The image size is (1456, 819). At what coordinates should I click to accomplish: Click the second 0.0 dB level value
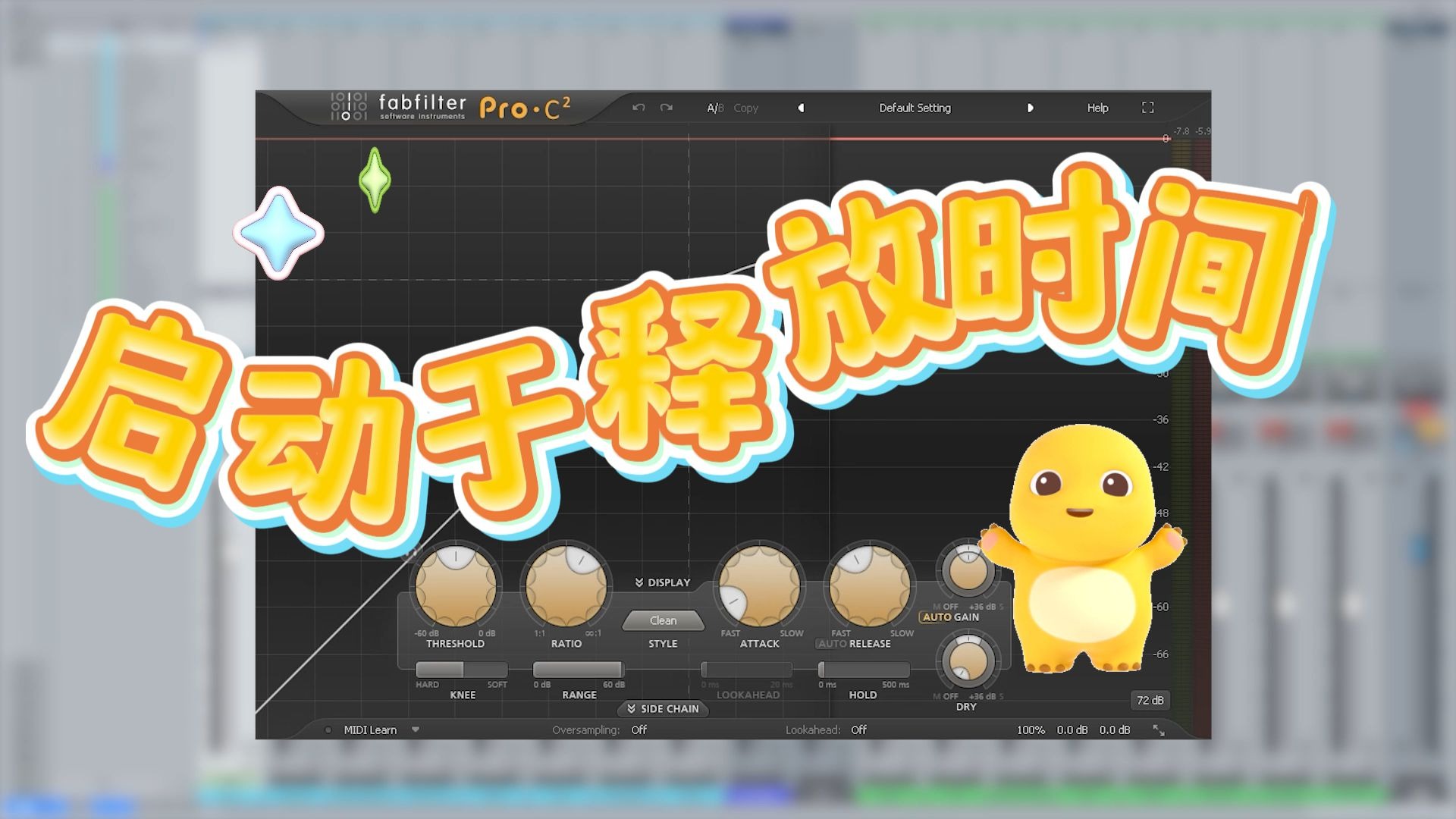click(x=1115, y=730)
